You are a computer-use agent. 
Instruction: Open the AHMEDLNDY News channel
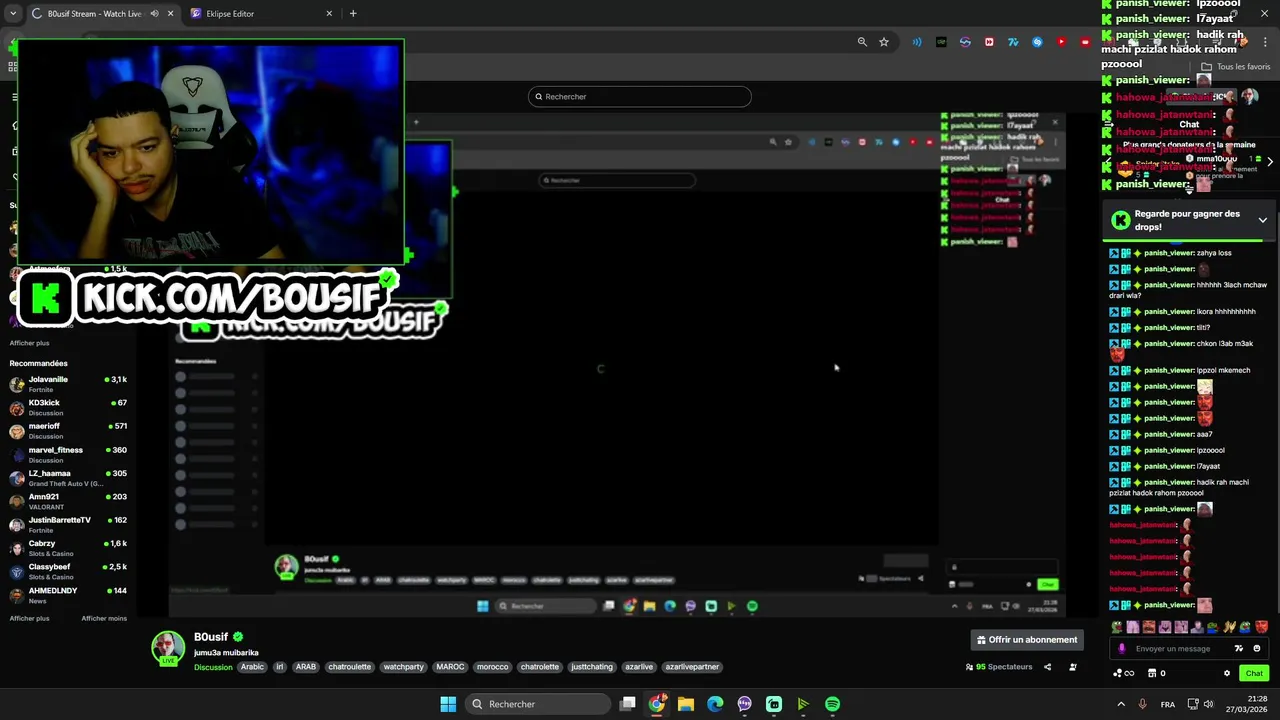click(x=68, y=595)
